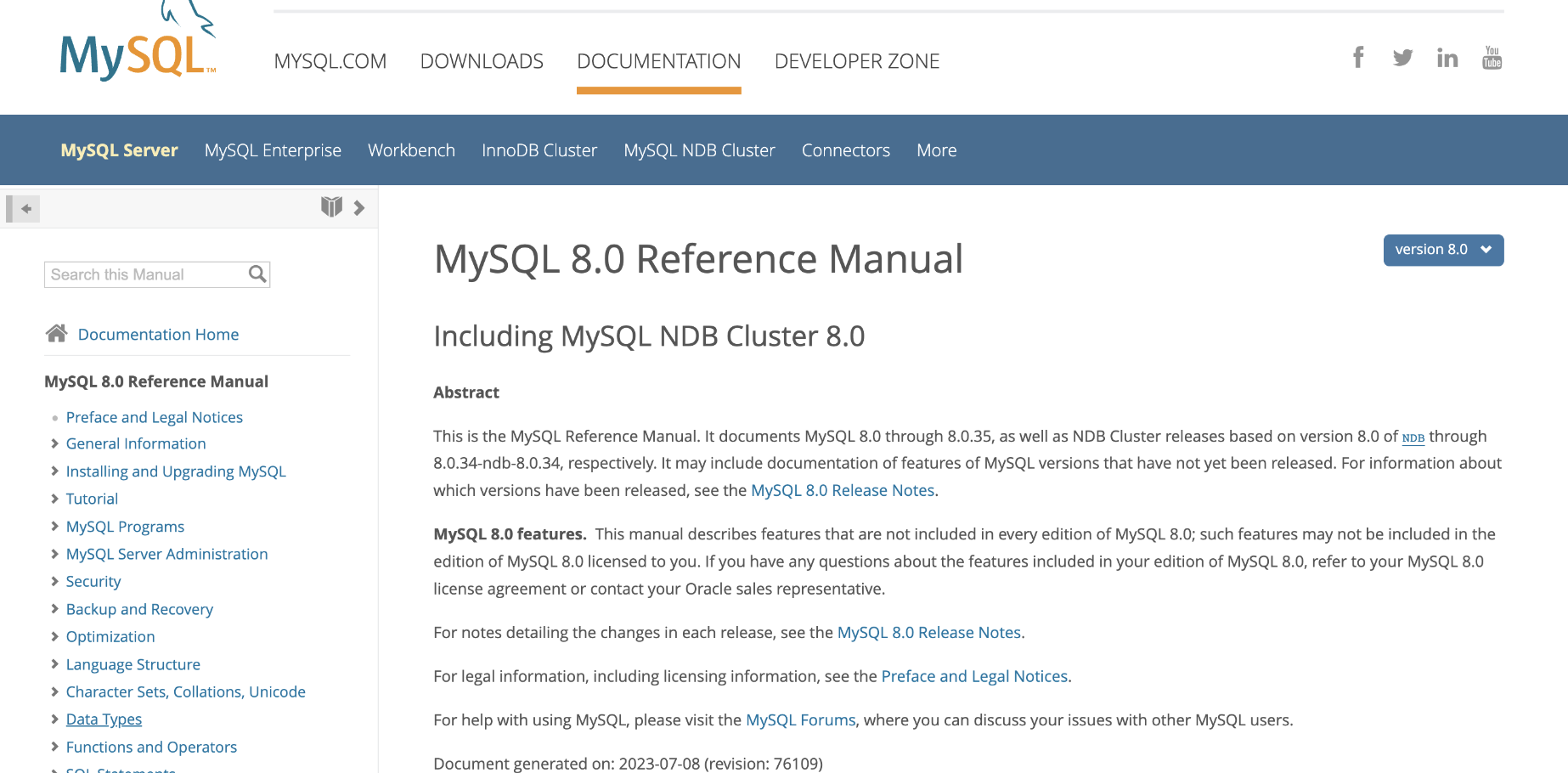Click the NDB link in the abstract
Screen dimensions: 1568x773
click(x=1413, y=437)
